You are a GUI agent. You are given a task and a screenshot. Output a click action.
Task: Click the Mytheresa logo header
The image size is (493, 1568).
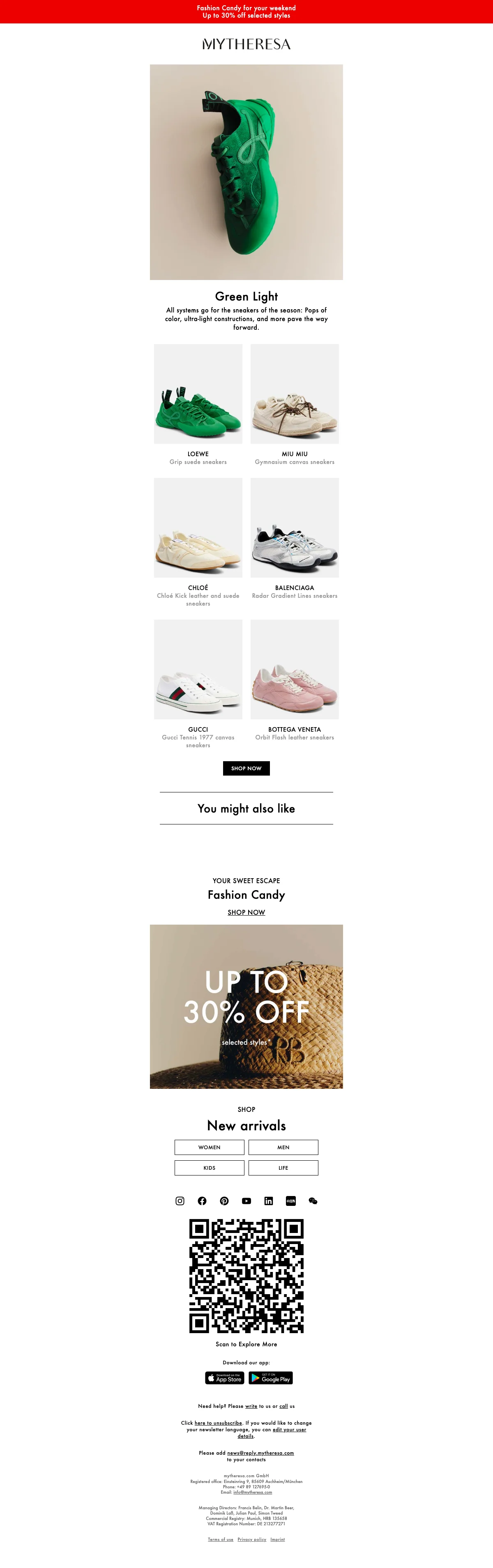pos(246,44)
